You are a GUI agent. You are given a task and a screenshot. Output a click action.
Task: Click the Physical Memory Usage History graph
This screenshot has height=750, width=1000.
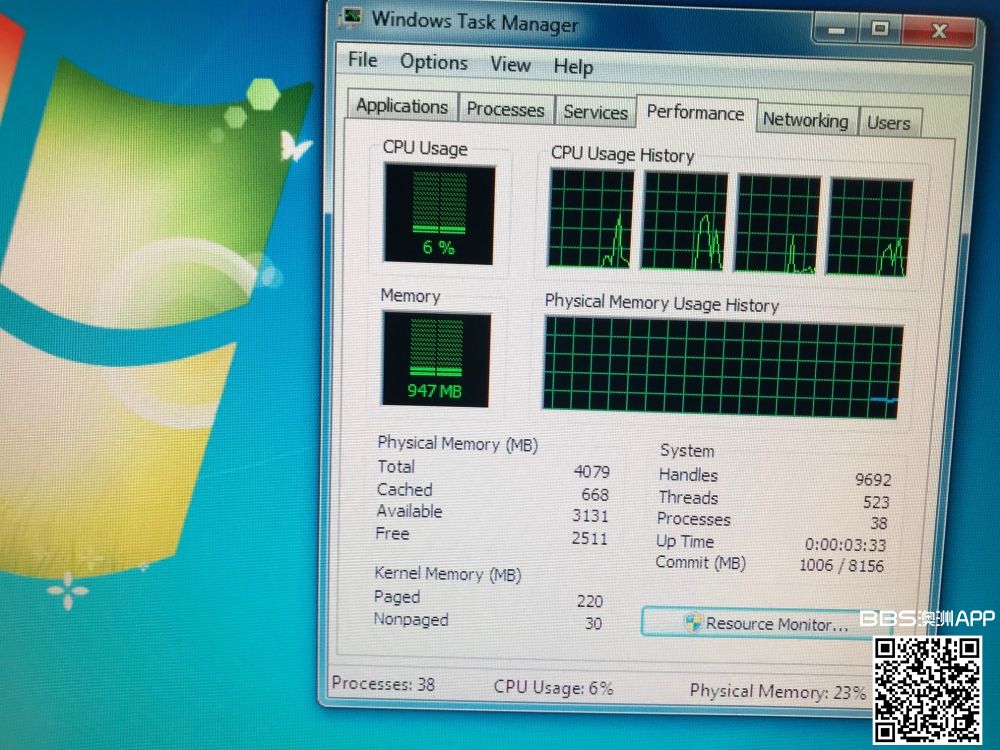tap(722, 366)
